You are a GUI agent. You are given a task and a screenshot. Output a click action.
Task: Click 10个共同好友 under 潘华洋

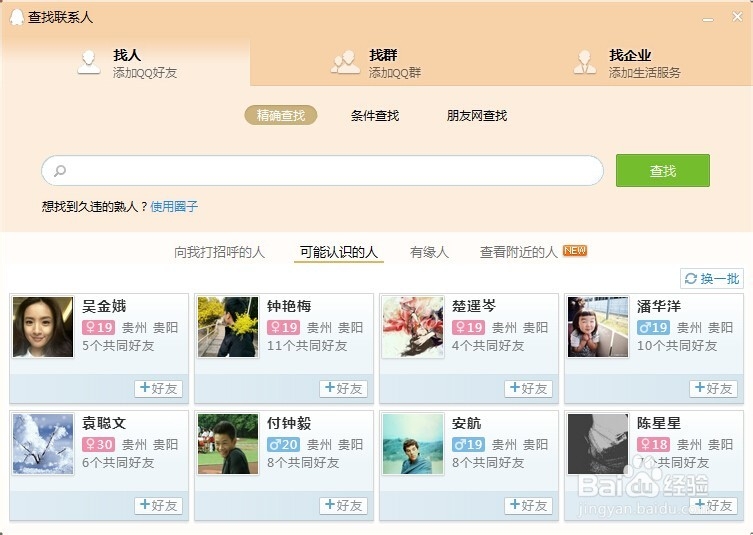pos(677,346)
